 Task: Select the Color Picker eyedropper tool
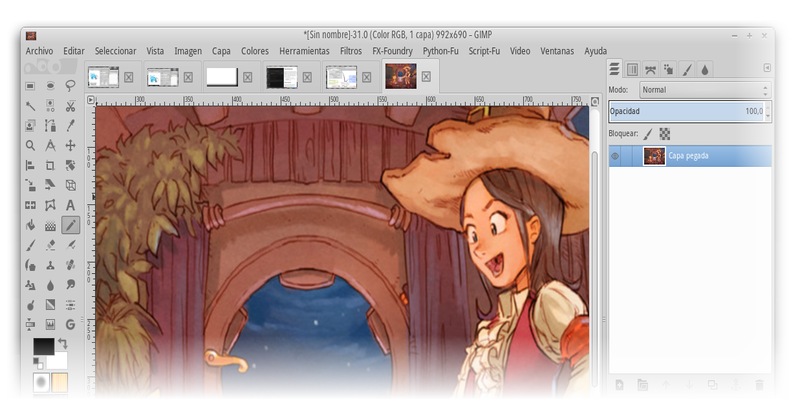70,126
